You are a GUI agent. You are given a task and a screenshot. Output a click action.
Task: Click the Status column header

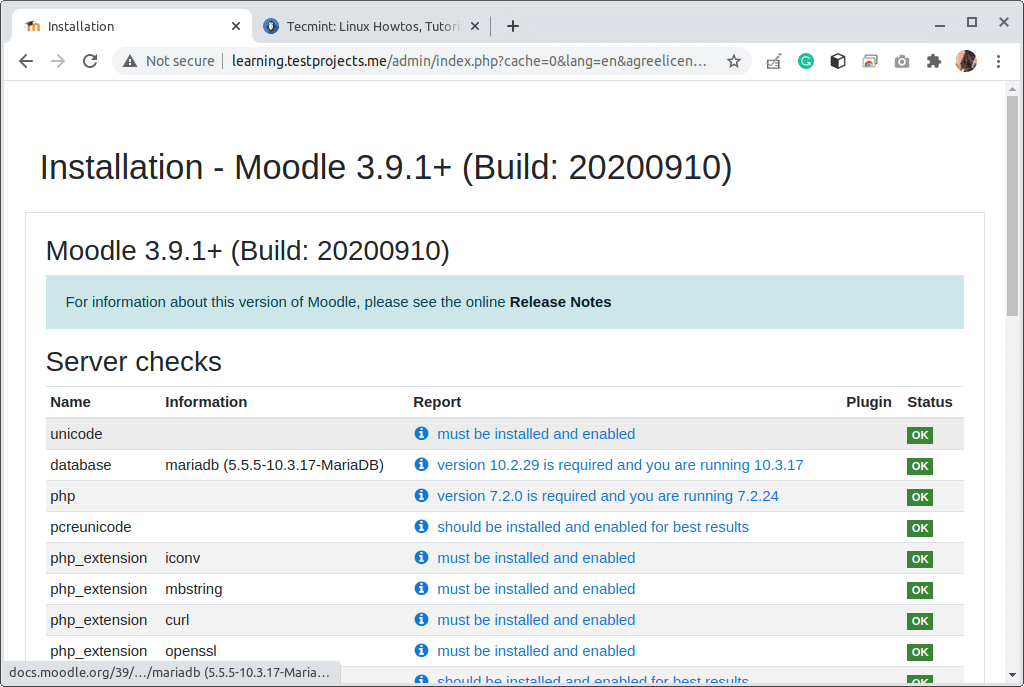coord(929,402)
